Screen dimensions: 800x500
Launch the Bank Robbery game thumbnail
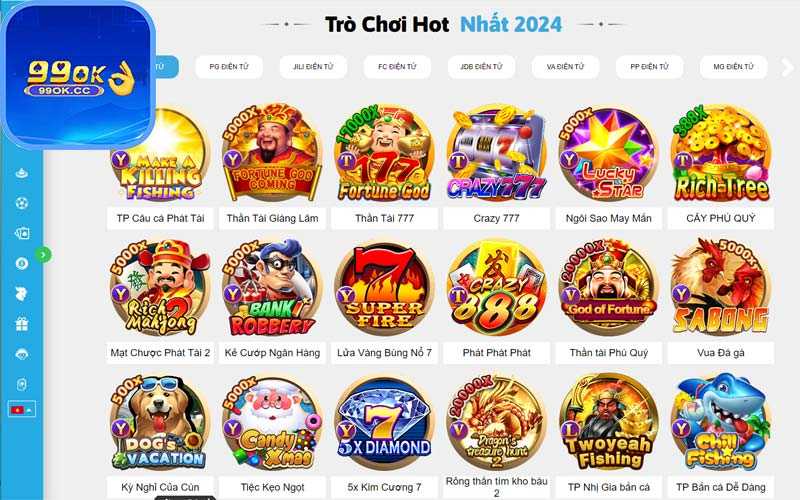tap(272, 287)
